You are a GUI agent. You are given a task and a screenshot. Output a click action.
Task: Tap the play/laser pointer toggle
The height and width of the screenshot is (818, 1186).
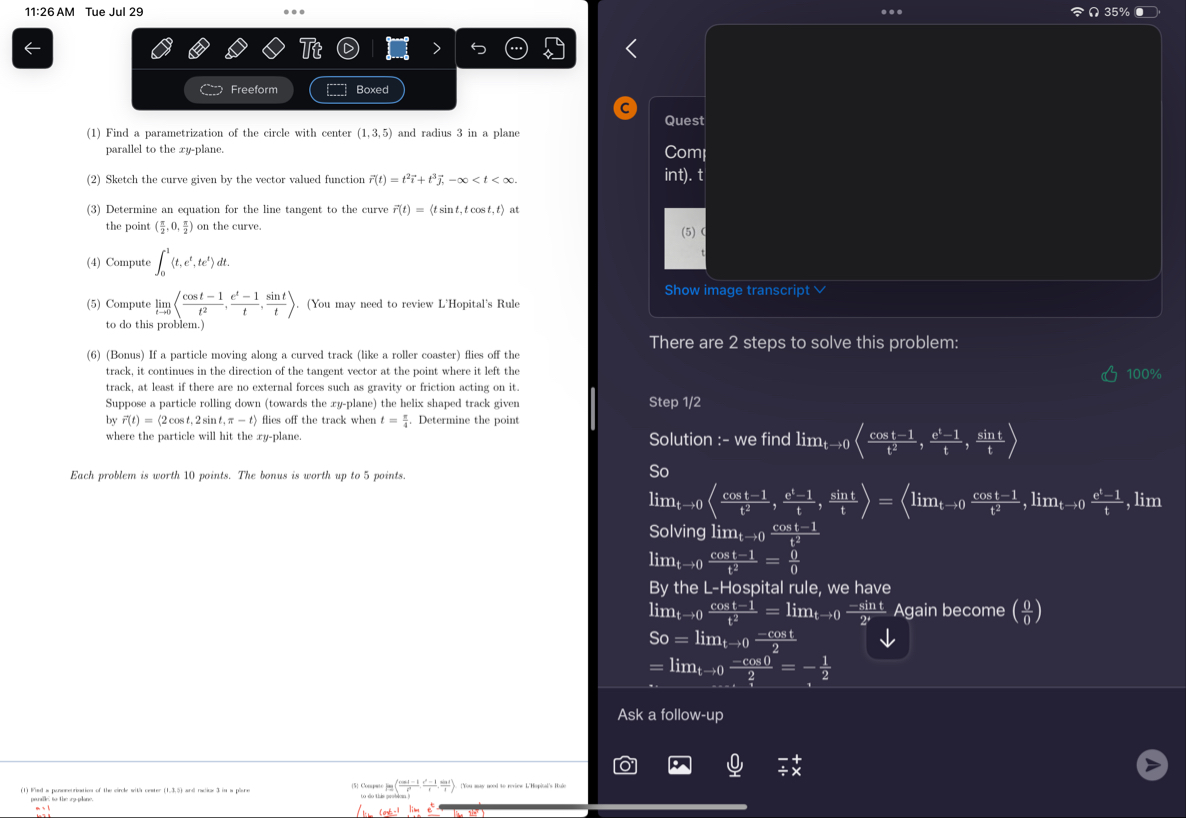coord(348,48)
